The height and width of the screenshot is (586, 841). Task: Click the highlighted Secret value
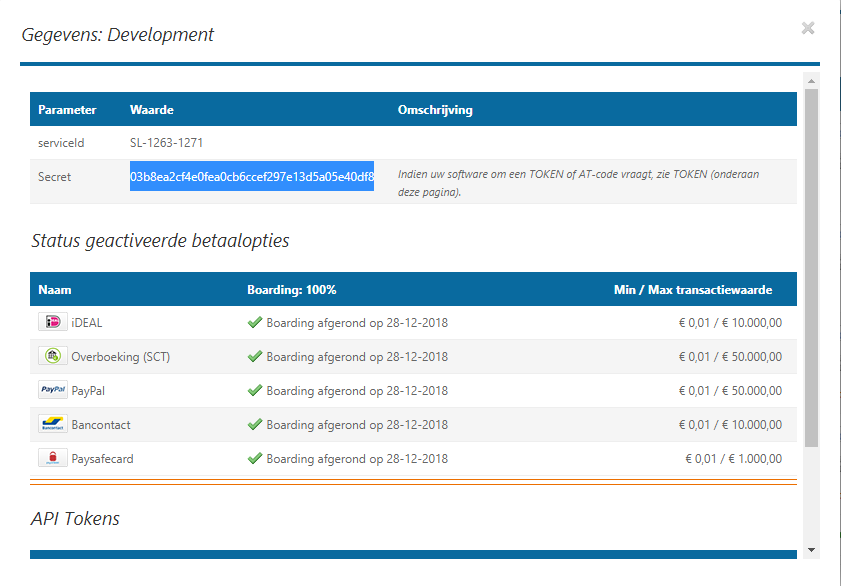tap(251, 177)
